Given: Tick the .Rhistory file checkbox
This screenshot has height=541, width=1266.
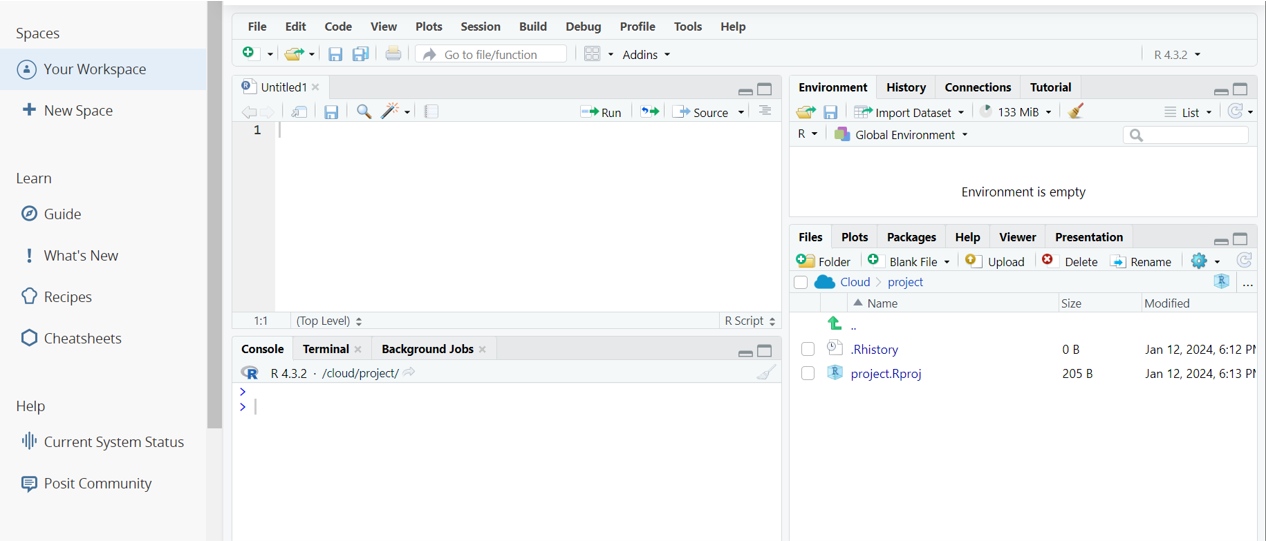Looking at the screenshot, I should pyautogui.click(x=808, y=349).
